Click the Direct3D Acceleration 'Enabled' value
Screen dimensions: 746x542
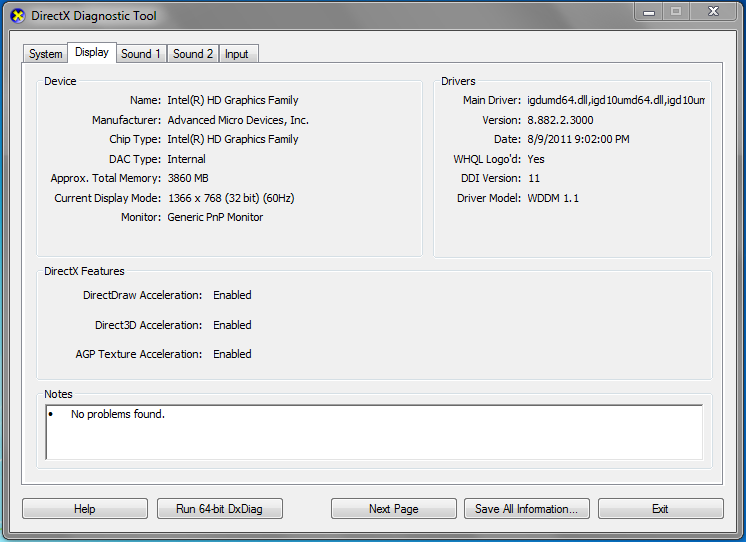[232, 325]
